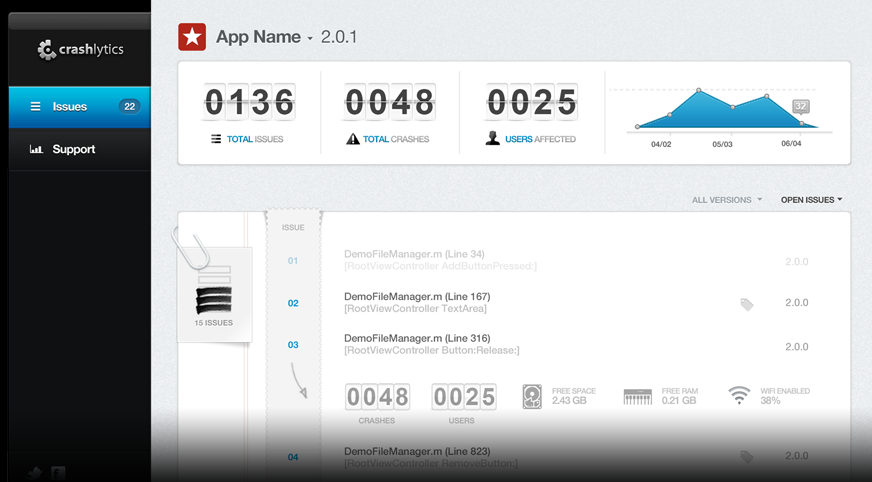Click the Support bar chart icon
Screen dimensions: 872x482
click(x=36, y=149)
